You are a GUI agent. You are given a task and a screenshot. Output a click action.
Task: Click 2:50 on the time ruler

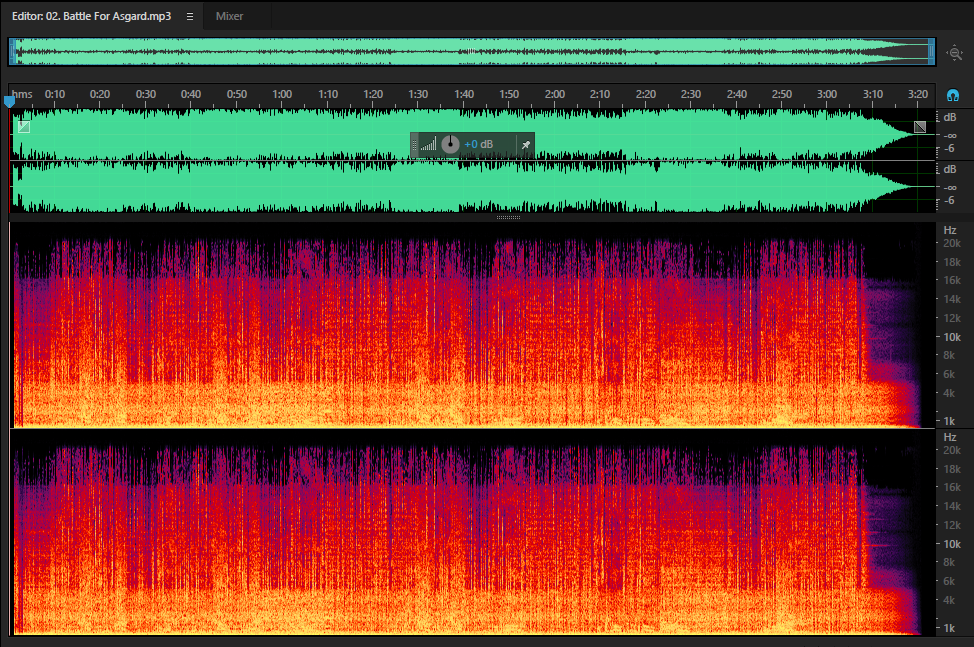(781, 94)
